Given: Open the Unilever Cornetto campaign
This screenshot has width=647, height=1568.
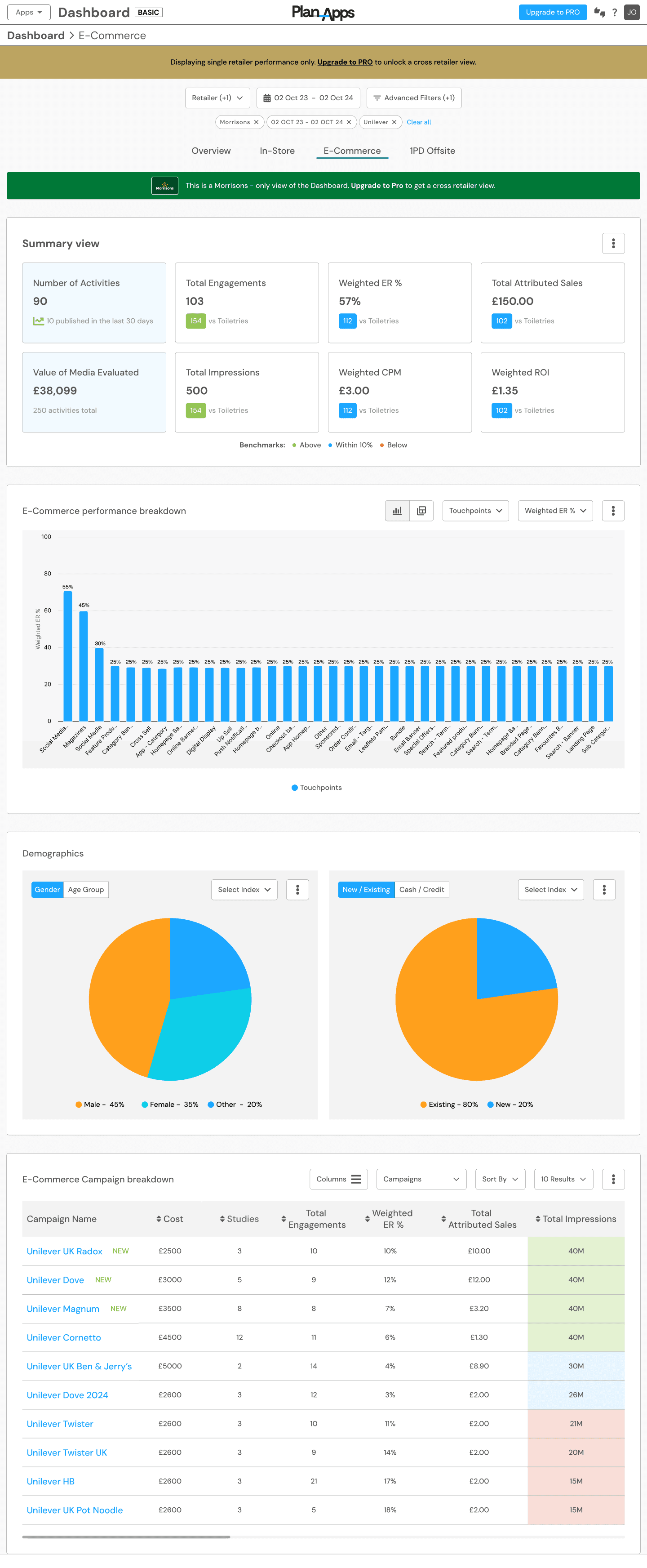Looking at the screenshot, I should point(64,1337).
